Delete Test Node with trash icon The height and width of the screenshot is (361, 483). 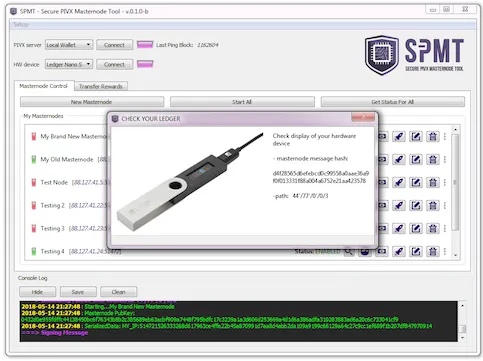coord(433,182)
